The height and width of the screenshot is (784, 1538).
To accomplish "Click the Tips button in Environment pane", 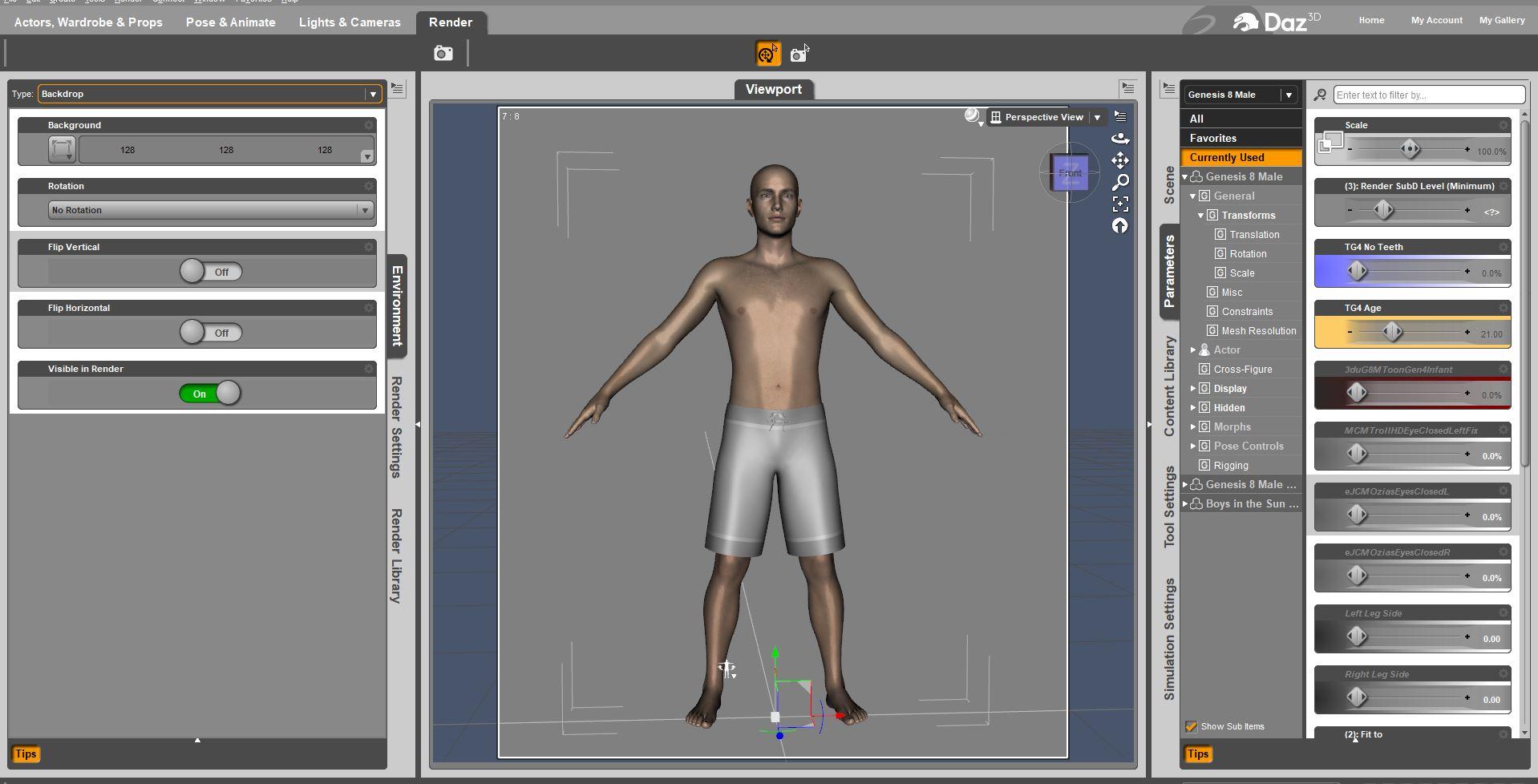I will click(26, 754).
